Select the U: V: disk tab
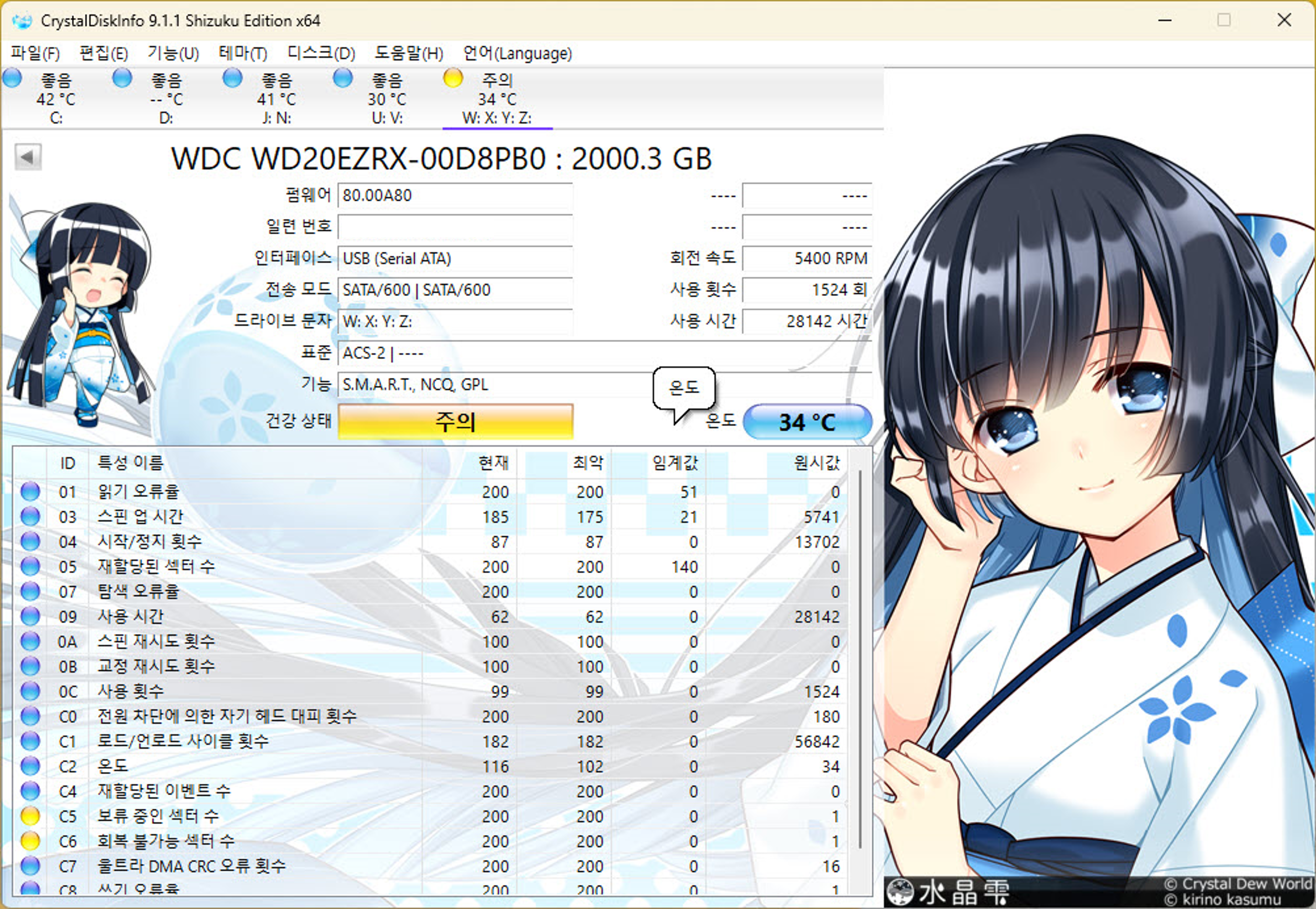The height and width of the screenshot is (909, 1316). [x=387, y=98]
